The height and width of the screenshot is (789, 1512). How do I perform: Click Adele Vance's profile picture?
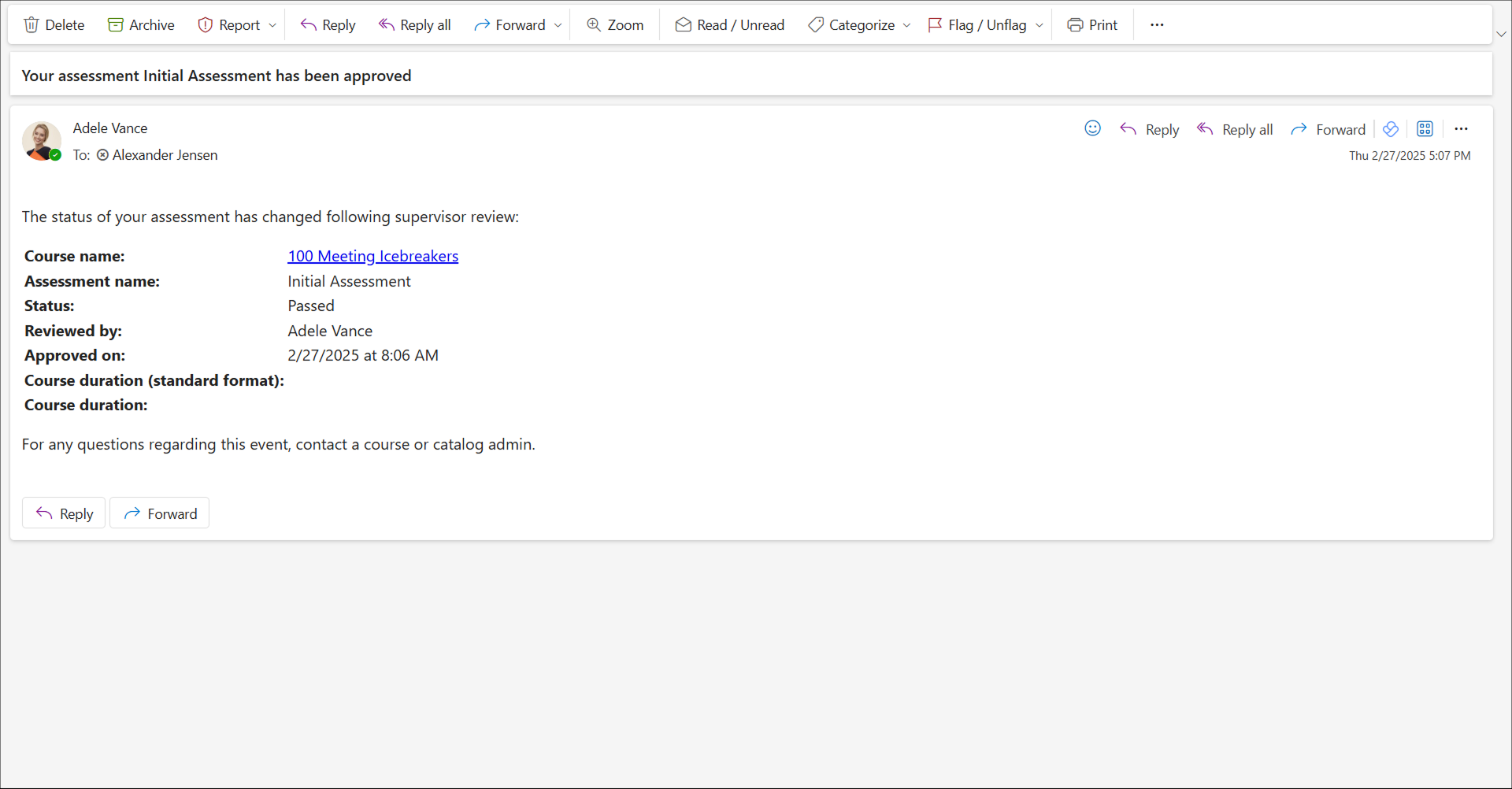(41, 141)
